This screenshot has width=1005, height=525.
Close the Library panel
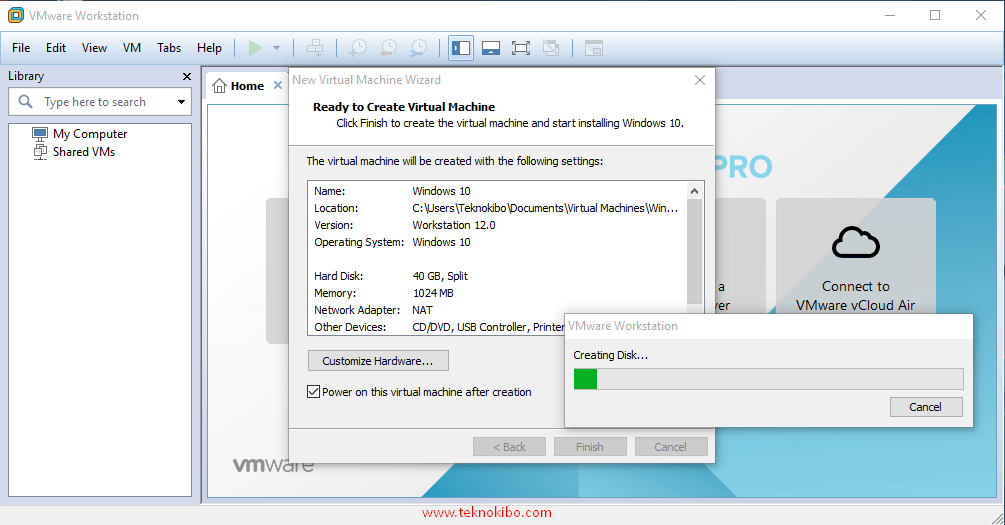[x=187, y=76]
